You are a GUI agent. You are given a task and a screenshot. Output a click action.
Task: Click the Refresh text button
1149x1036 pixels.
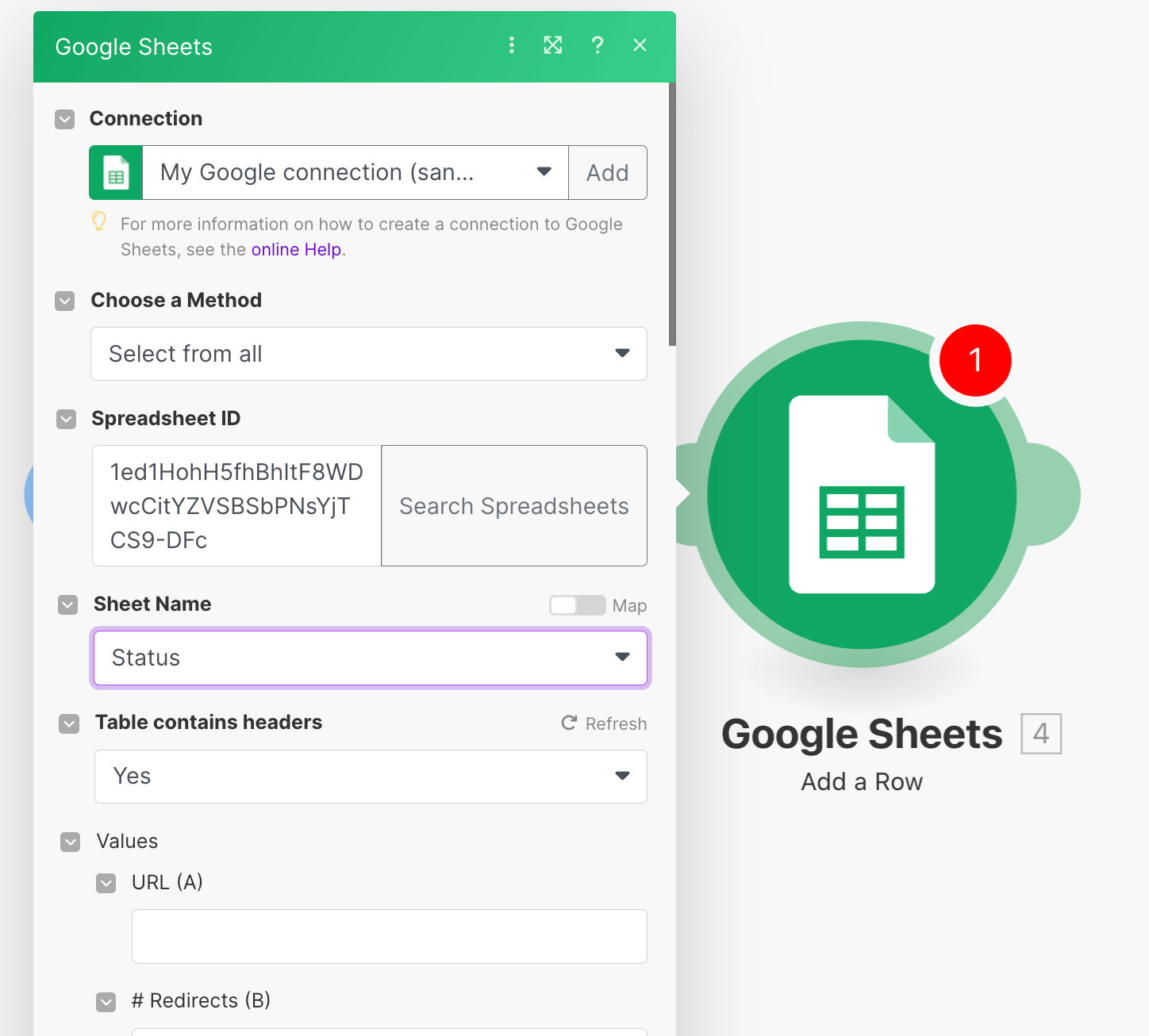[616, 723]
